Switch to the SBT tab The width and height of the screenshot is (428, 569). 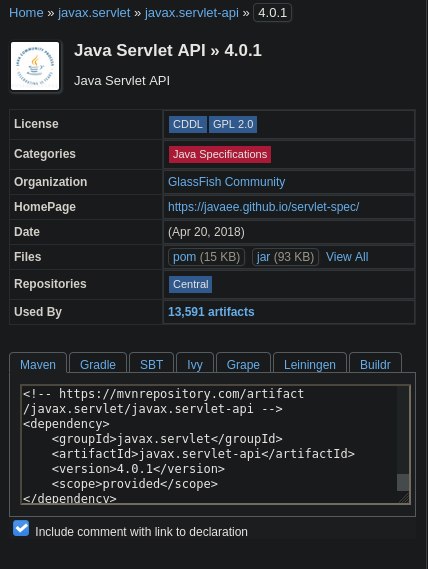pyautogui.click(x=151, y=364)
